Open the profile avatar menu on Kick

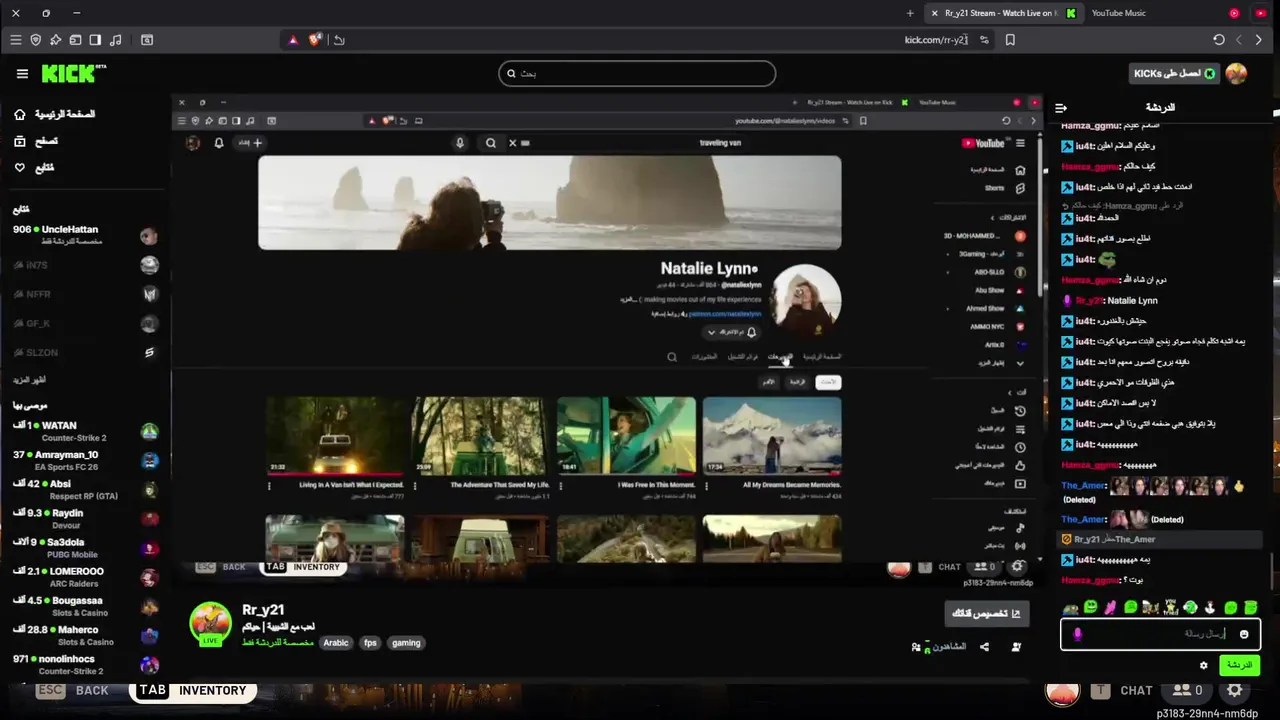tap(1236, 73)
